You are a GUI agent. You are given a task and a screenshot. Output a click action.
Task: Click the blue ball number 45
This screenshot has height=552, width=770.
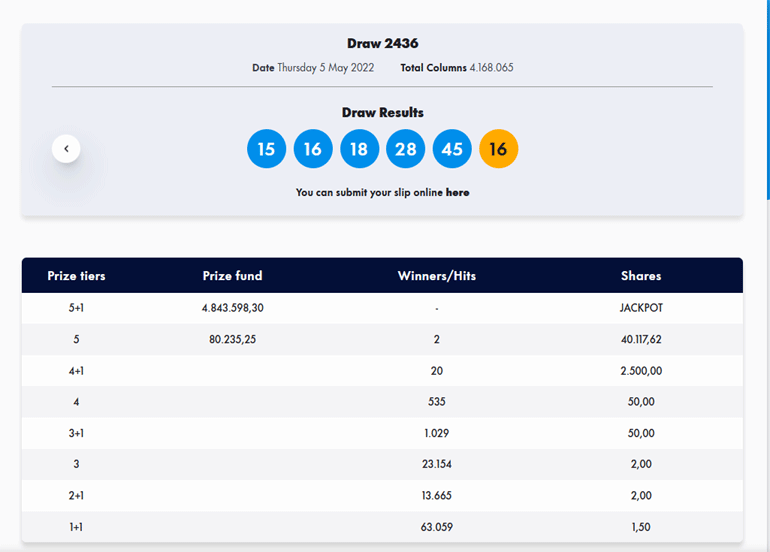[452, 149]
